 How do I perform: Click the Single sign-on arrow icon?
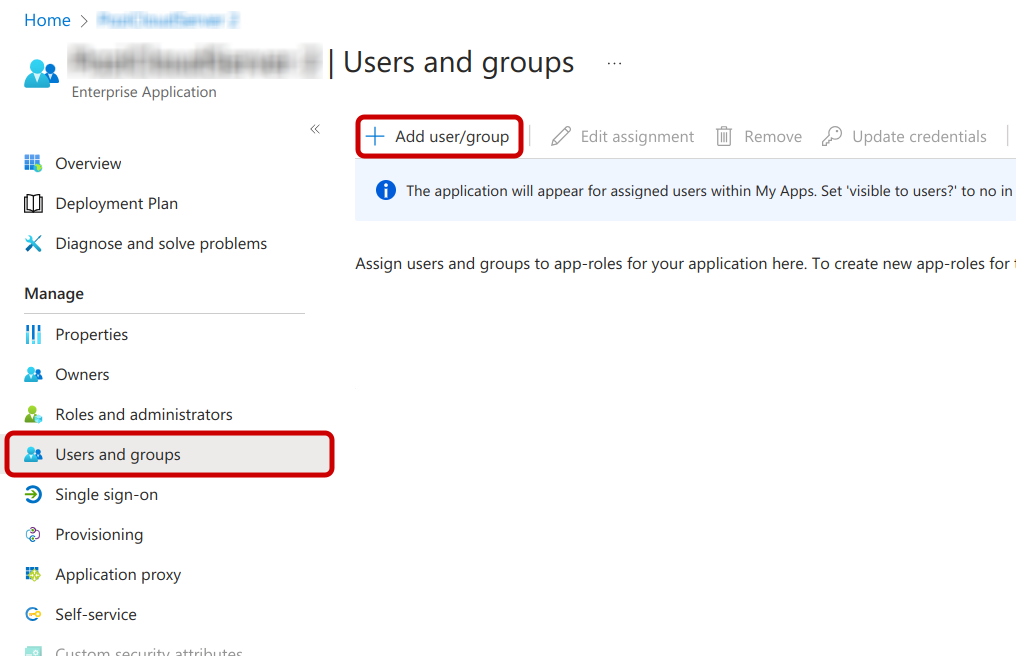click(34, 495)
